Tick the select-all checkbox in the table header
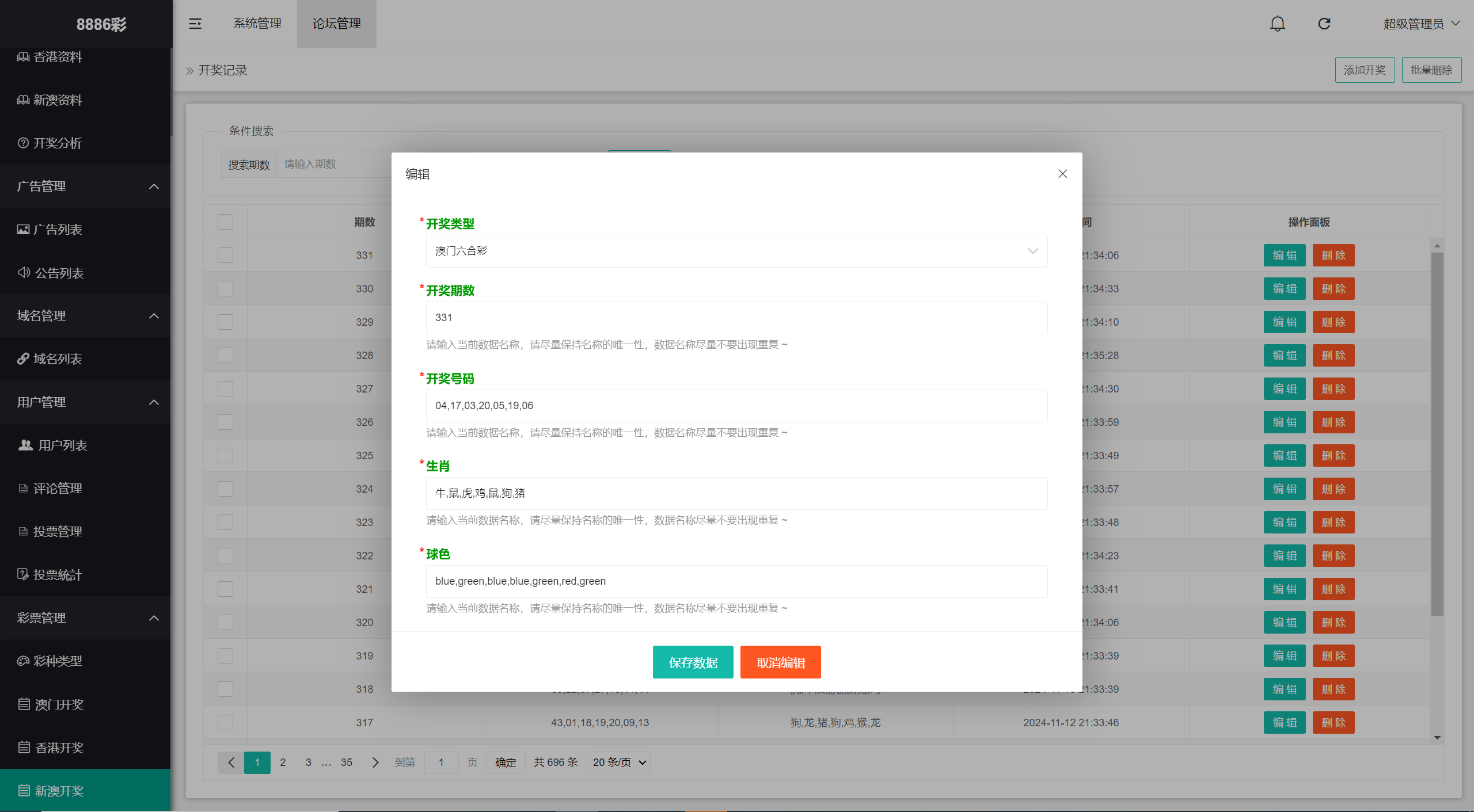1474x812 pixels. click(x=225, y=222)
